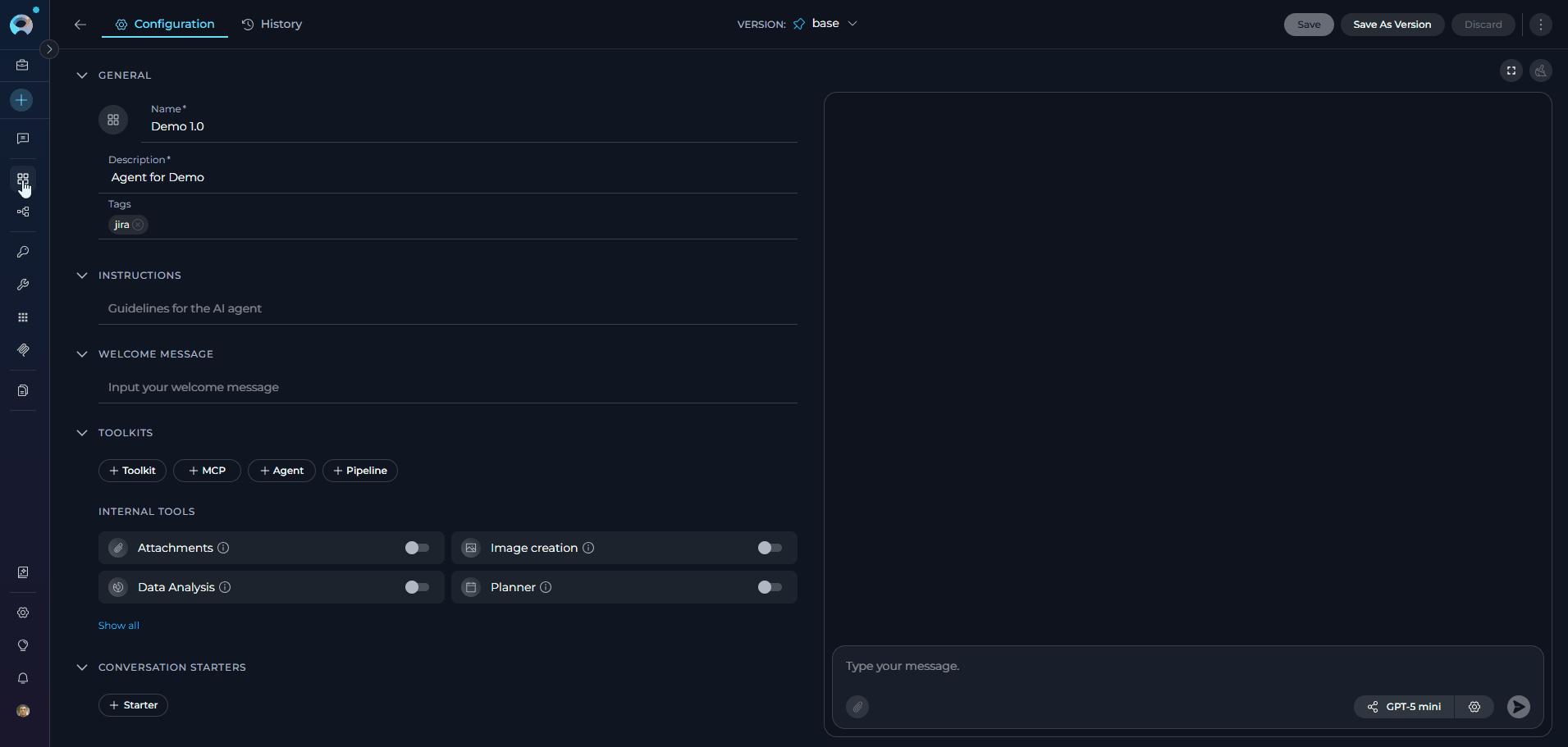Toggle the Data Analysis internal tool
Image resolution: width=1568 pixels, height=747 pixels.
(x=417, y=587)
